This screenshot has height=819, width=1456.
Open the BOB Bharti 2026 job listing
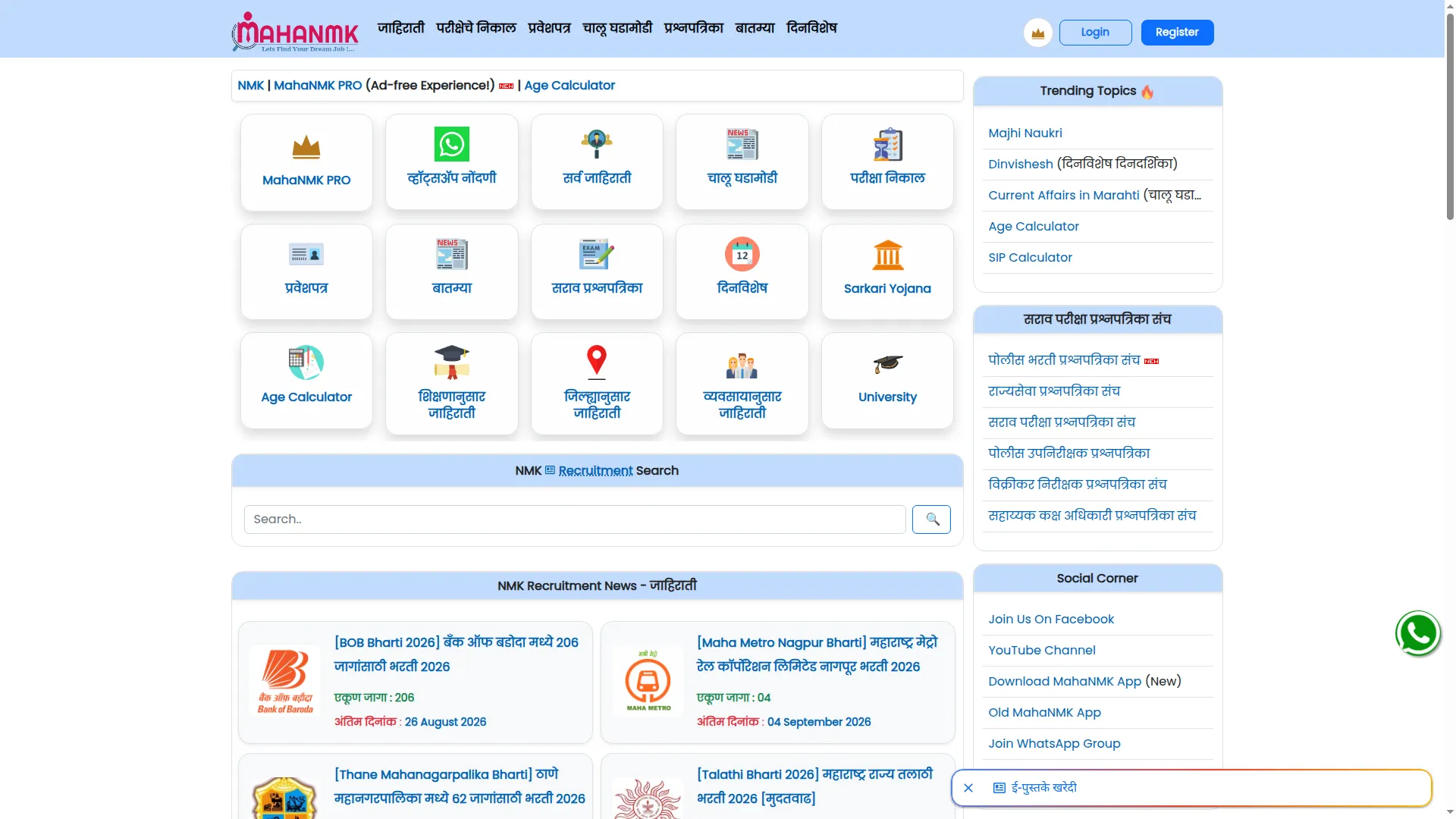pos(457,654)
